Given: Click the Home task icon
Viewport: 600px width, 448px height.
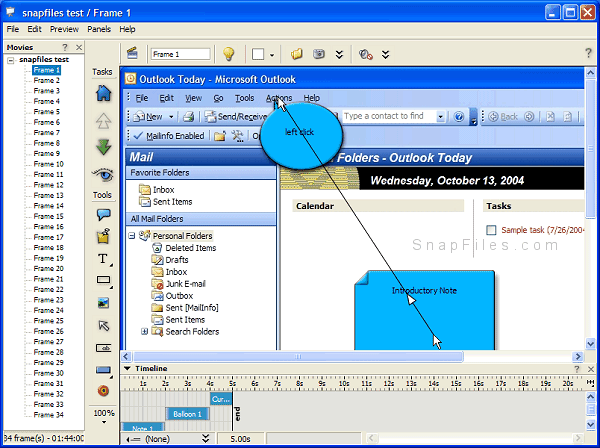Looking at the screenshot, I should 103,93.
